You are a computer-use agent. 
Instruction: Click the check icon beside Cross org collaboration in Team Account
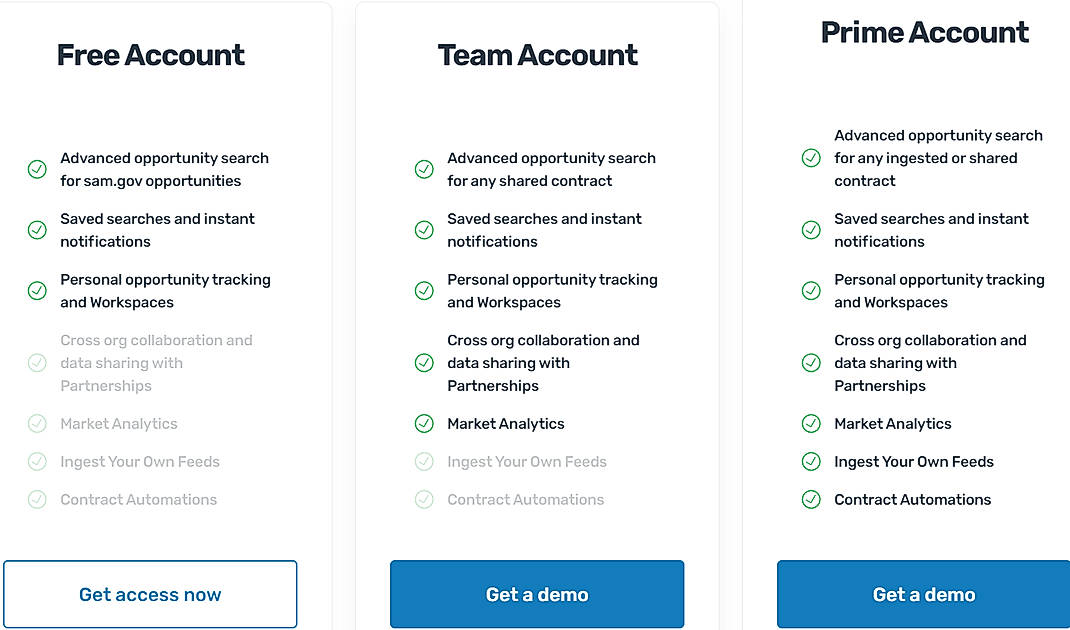tap(424, 362)
